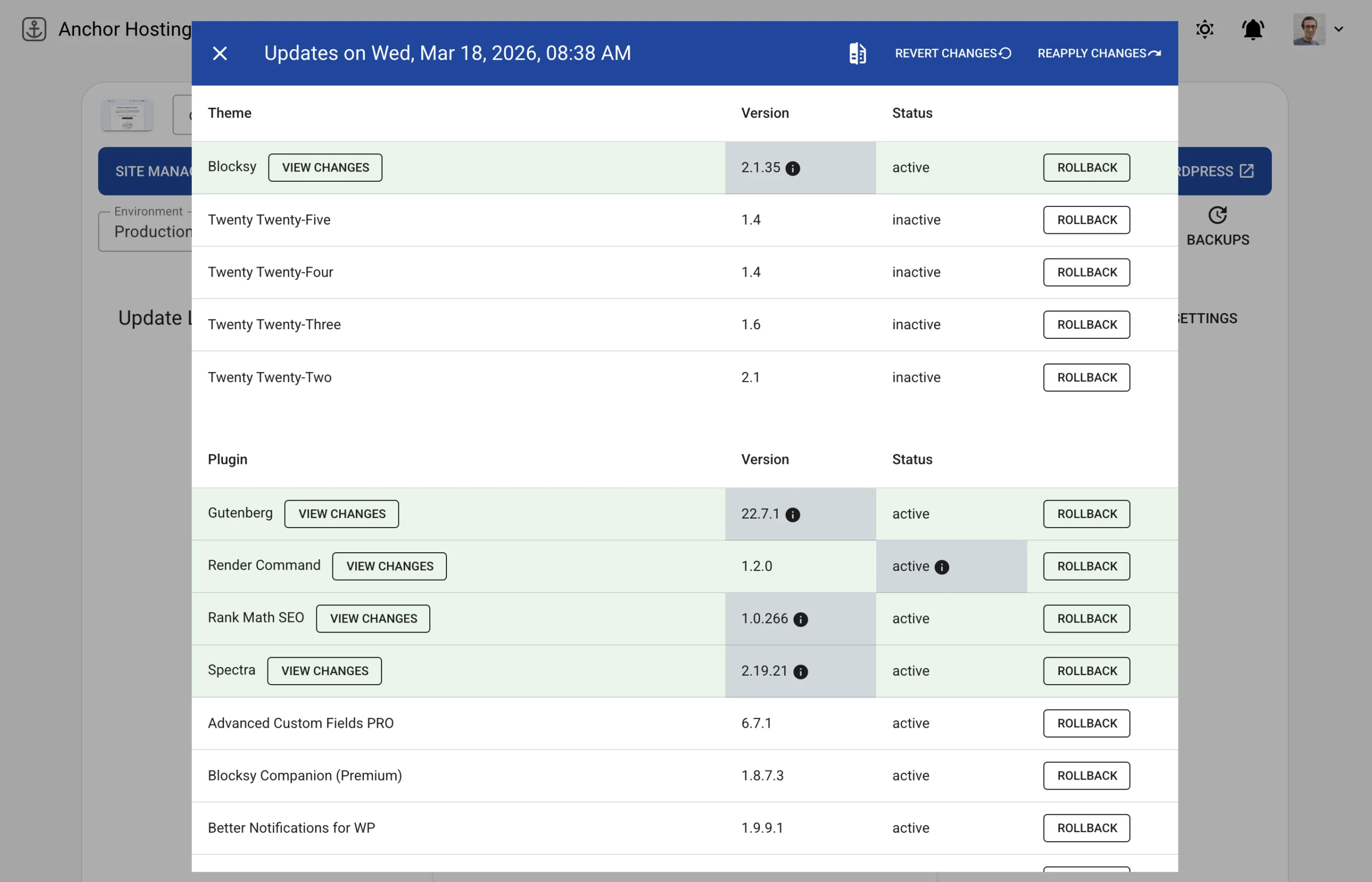View changes for the Blocksy theme
Viewport: 1372px width, 882px height.
pyautogui.click(x=325, y=168)
